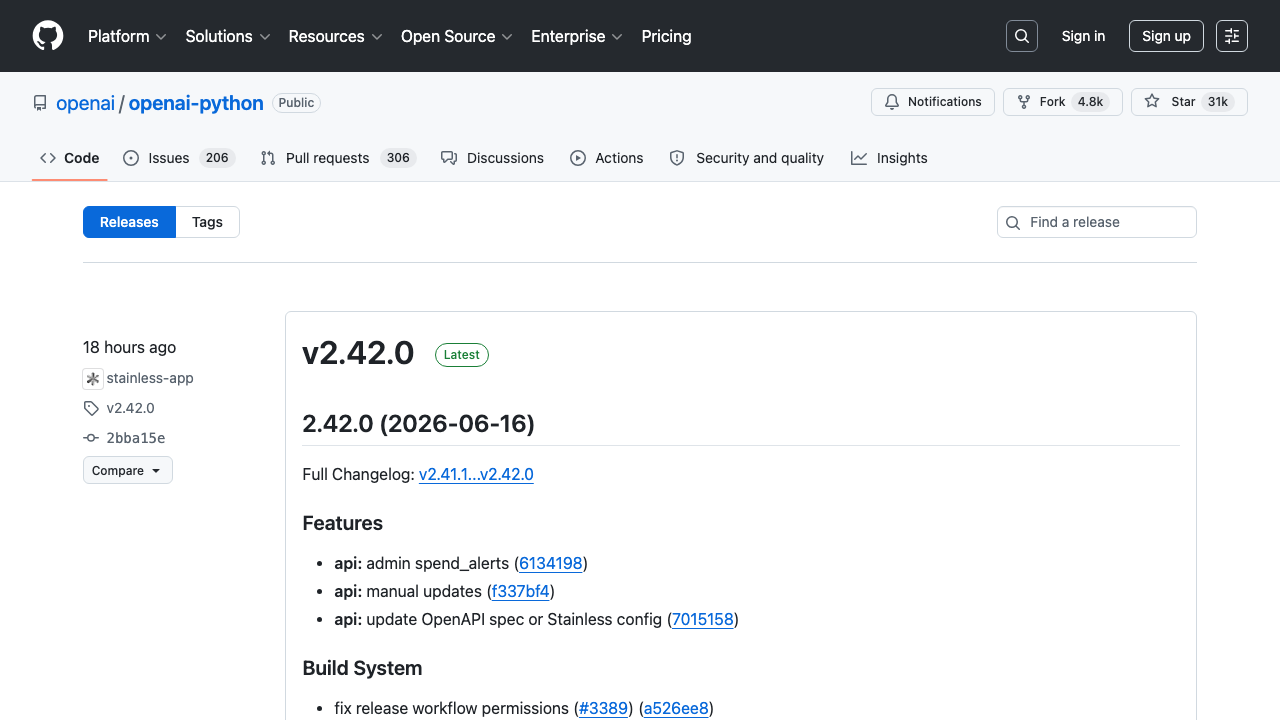Switch to the Pull requests tab

338,158
